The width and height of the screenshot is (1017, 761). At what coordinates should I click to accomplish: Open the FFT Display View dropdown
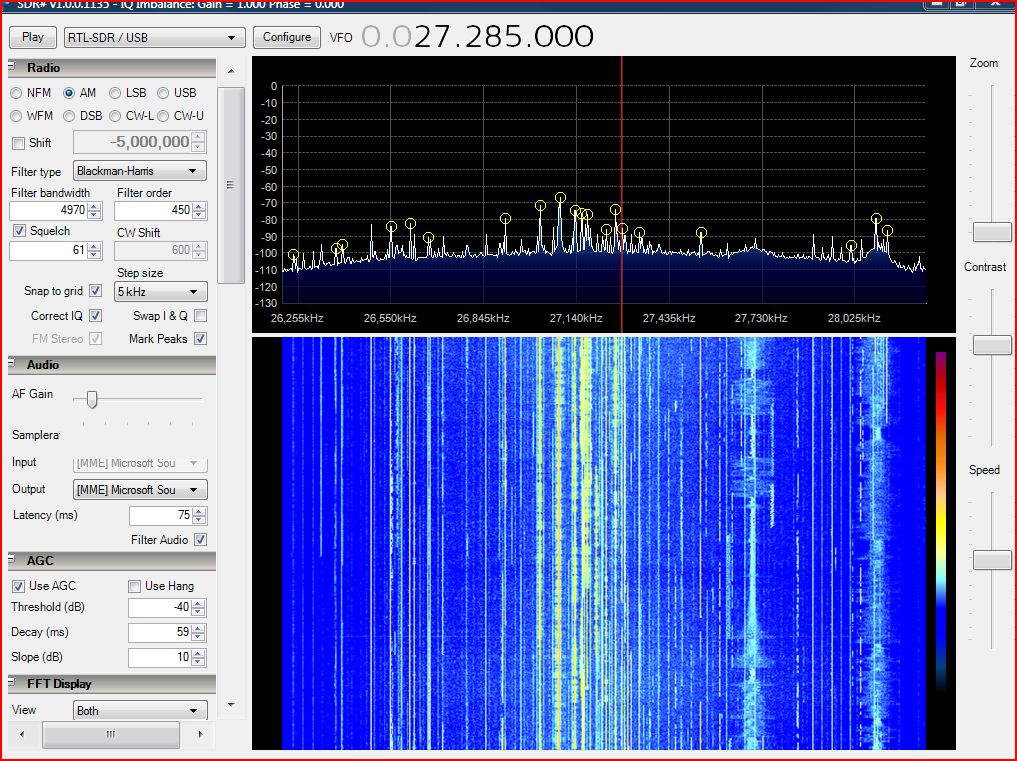(140, 711)
